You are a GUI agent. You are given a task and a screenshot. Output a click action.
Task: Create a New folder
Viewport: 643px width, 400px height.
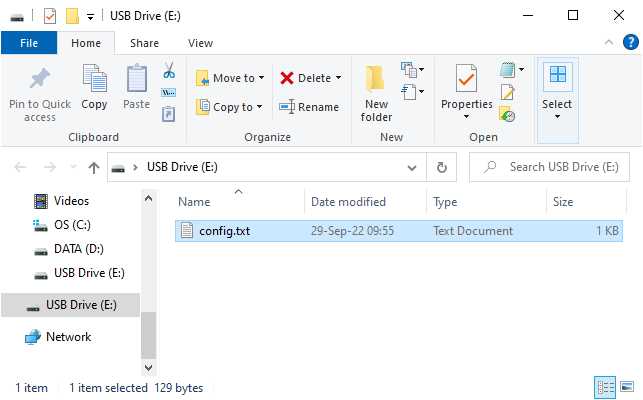pyautogui.click(x=376, y=94)
